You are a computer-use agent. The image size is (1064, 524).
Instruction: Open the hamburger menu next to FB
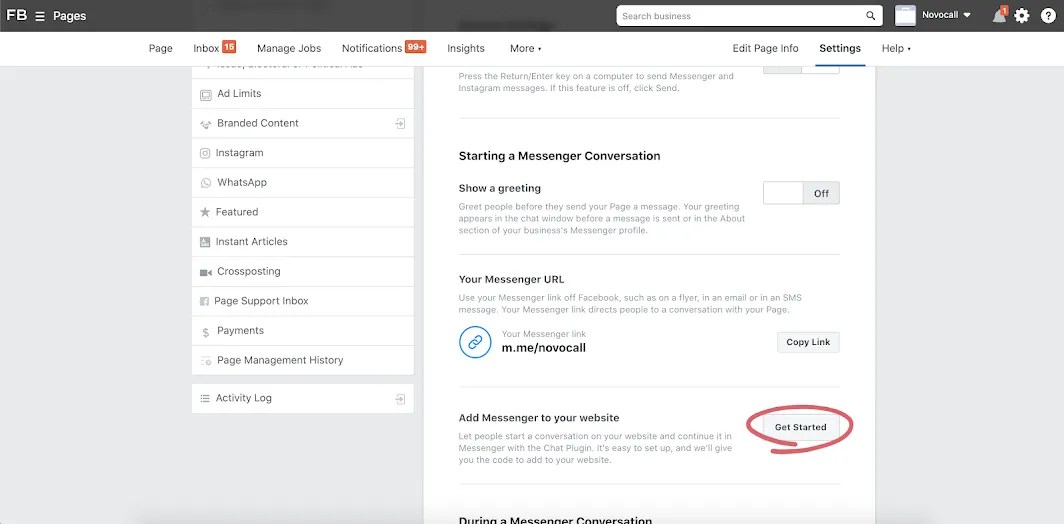[40, 16]
